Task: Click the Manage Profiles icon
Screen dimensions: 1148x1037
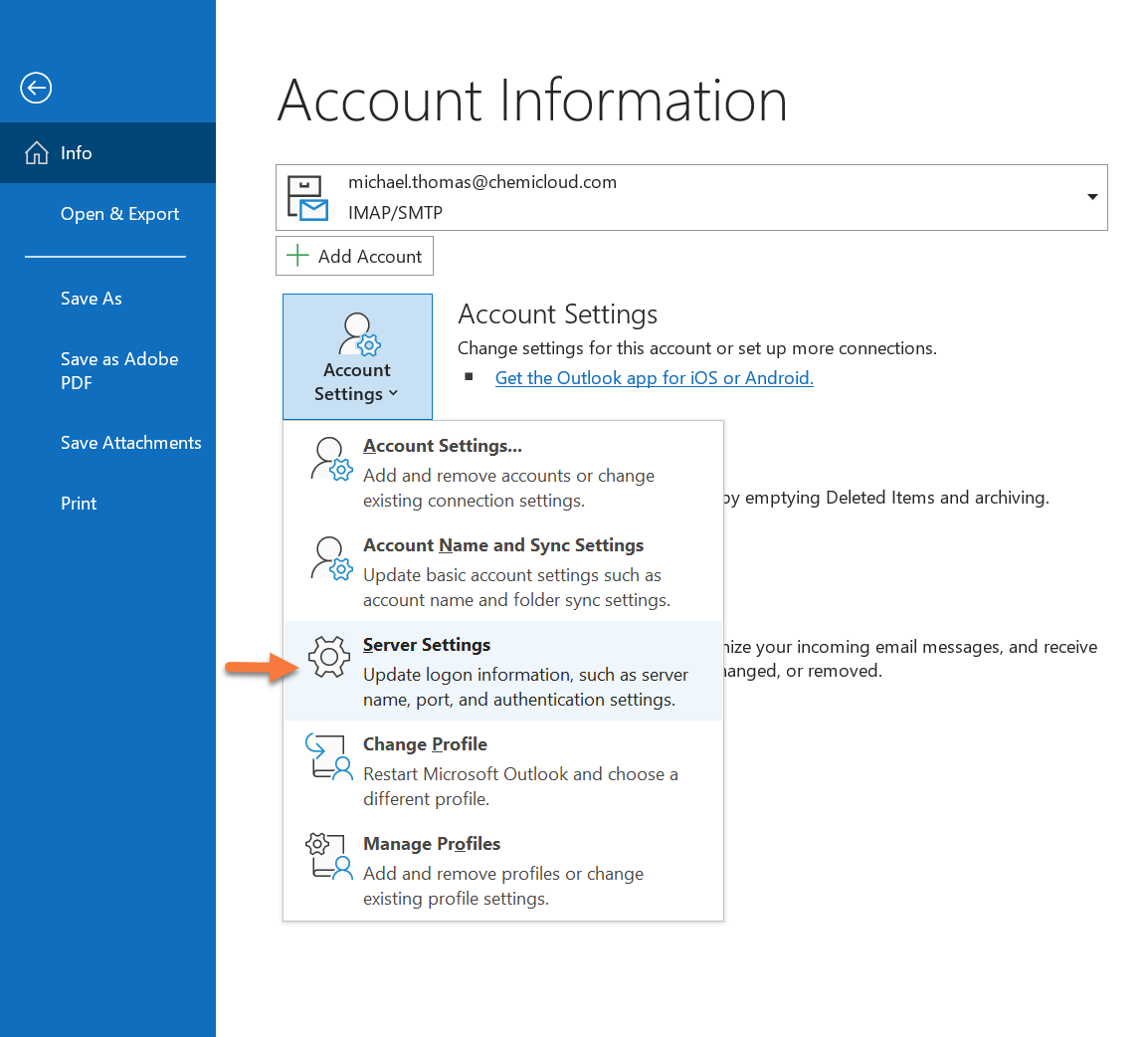Action: pyautogui.click(x=329, y=856)
